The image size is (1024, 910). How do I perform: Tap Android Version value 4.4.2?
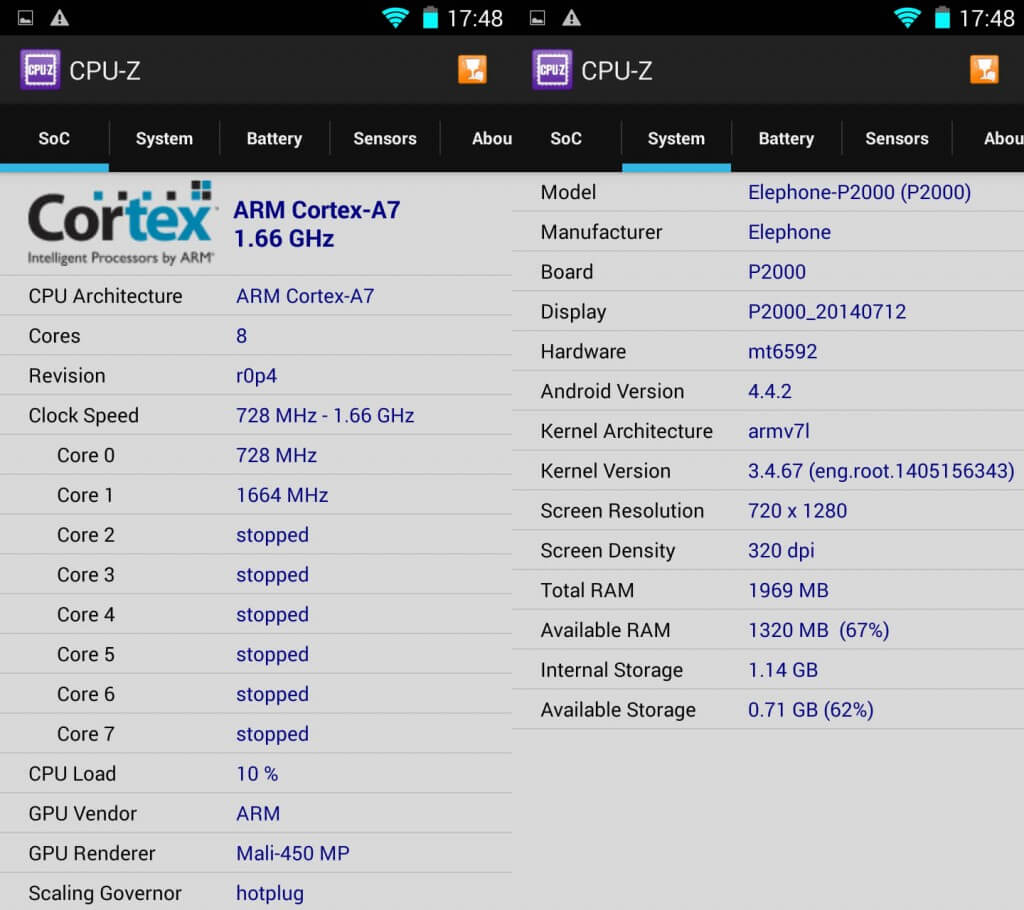point(770,391)
